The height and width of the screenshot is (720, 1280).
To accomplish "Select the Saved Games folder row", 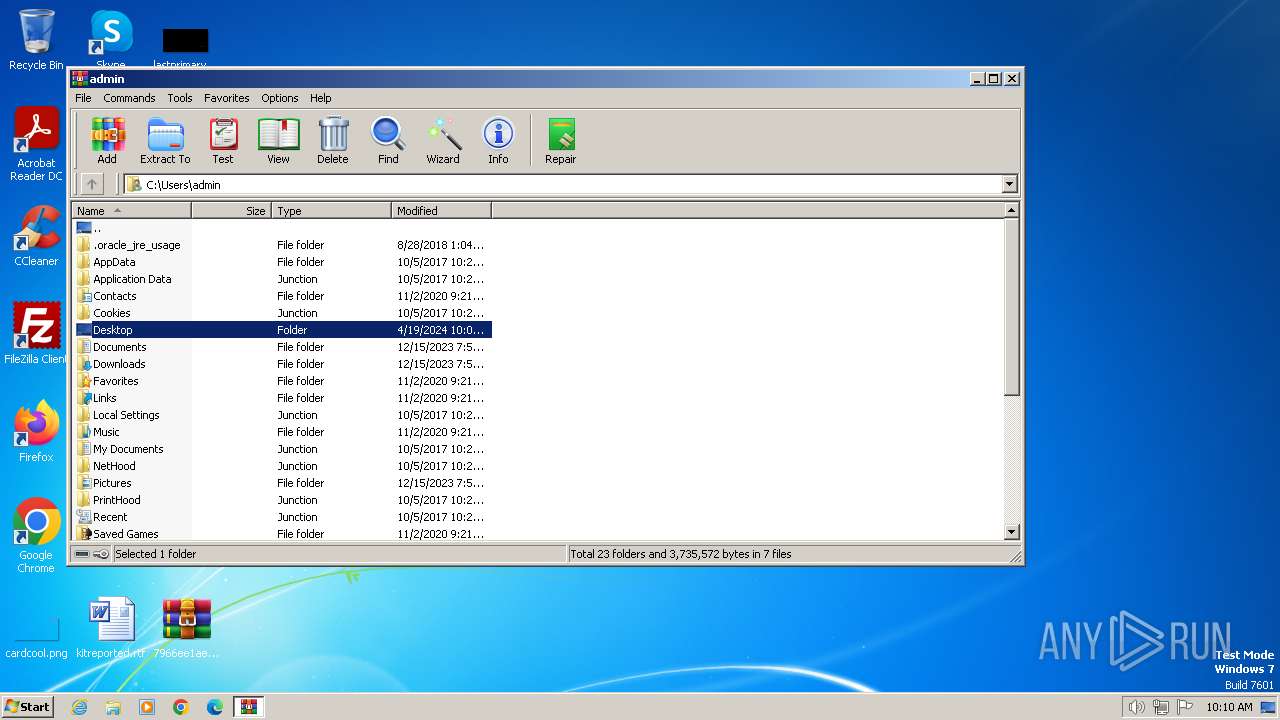I will tap(283, 534).
